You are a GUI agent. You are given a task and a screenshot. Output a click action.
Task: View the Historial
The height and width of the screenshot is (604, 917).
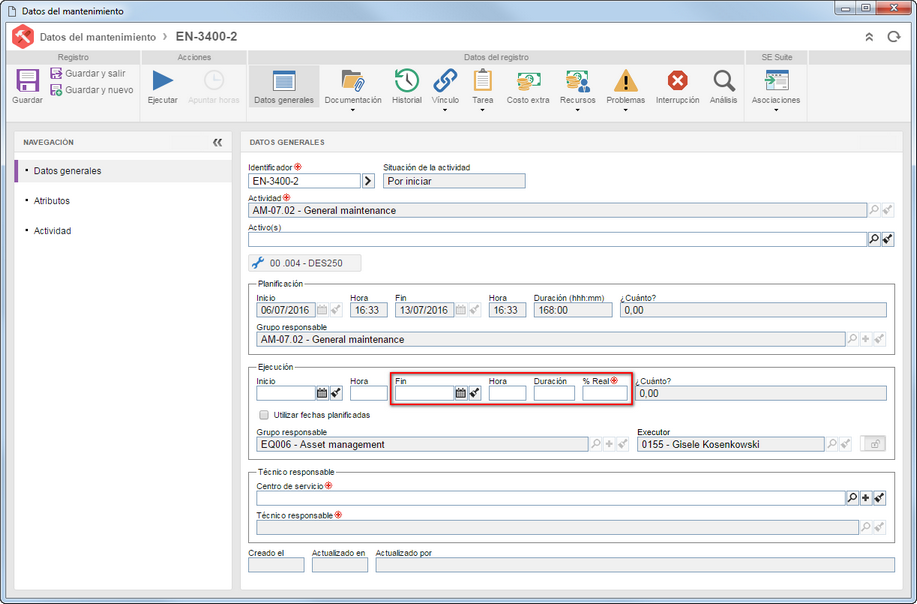[x=406, y=87]
